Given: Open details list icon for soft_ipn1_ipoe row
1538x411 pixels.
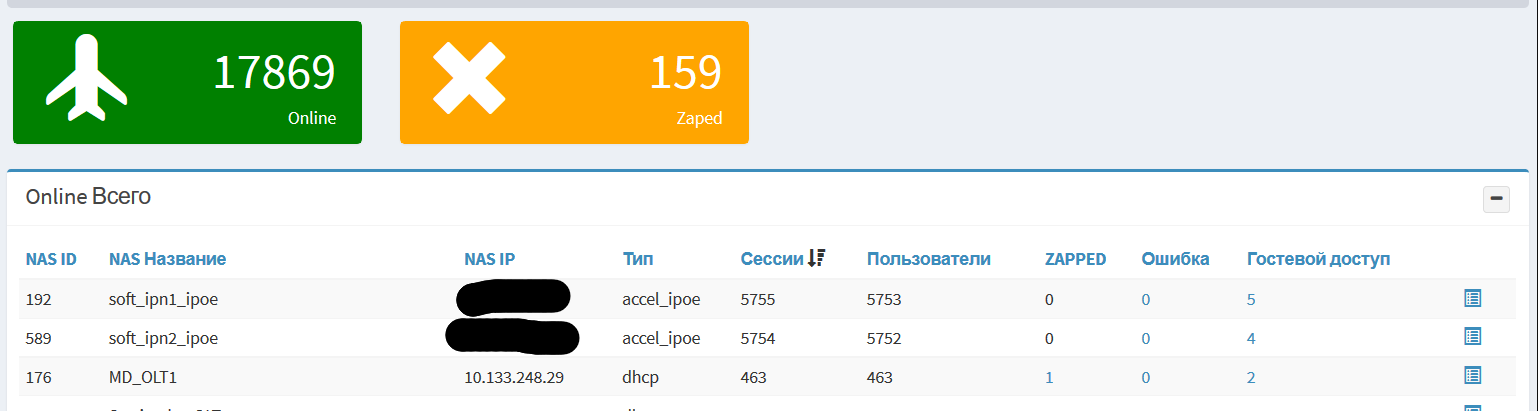Looking at the screenshot, I should tap(1472, 298).
